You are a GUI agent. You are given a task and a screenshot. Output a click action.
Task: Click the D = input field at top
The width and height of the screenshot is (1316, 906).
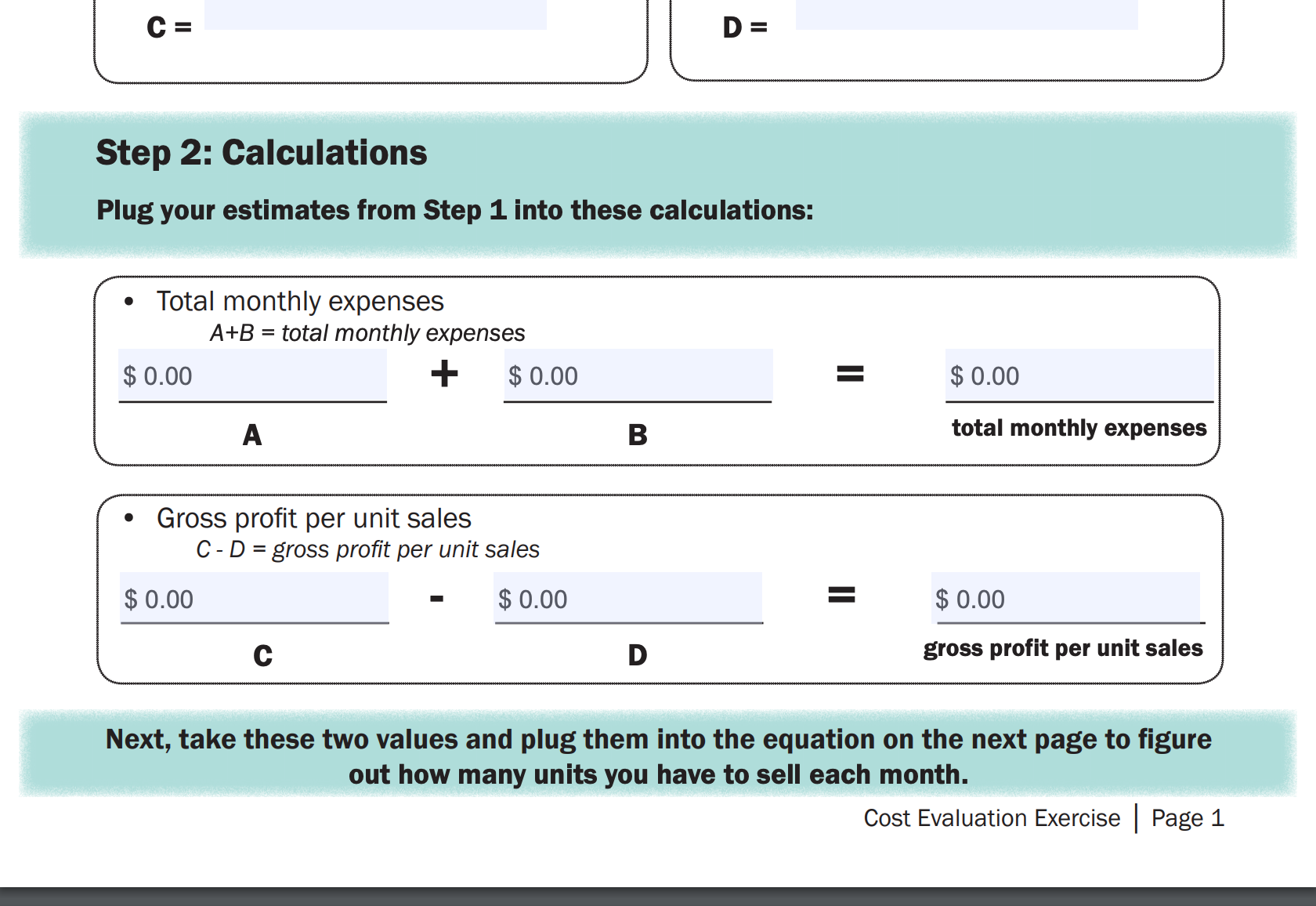(966, 15)
